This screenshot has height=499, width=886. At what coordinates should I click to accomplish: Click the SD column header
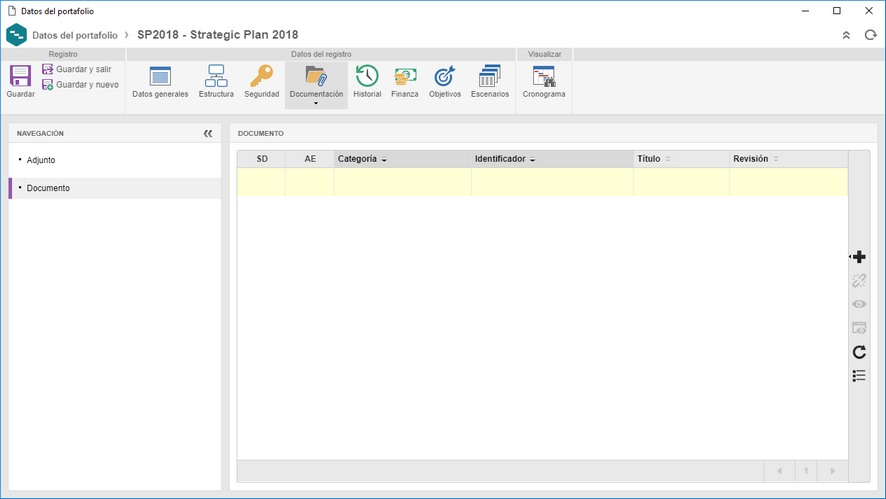coord(262,159)
